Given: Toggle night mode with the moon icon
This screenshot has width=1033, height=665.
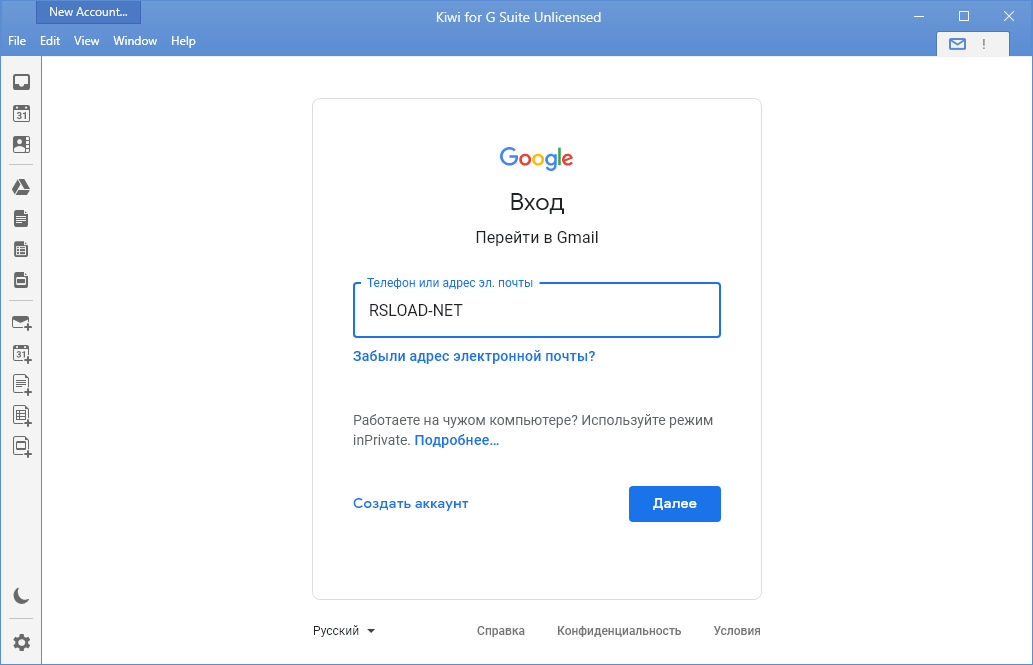Looking at the screenshot, I should (x=21, y=596).
